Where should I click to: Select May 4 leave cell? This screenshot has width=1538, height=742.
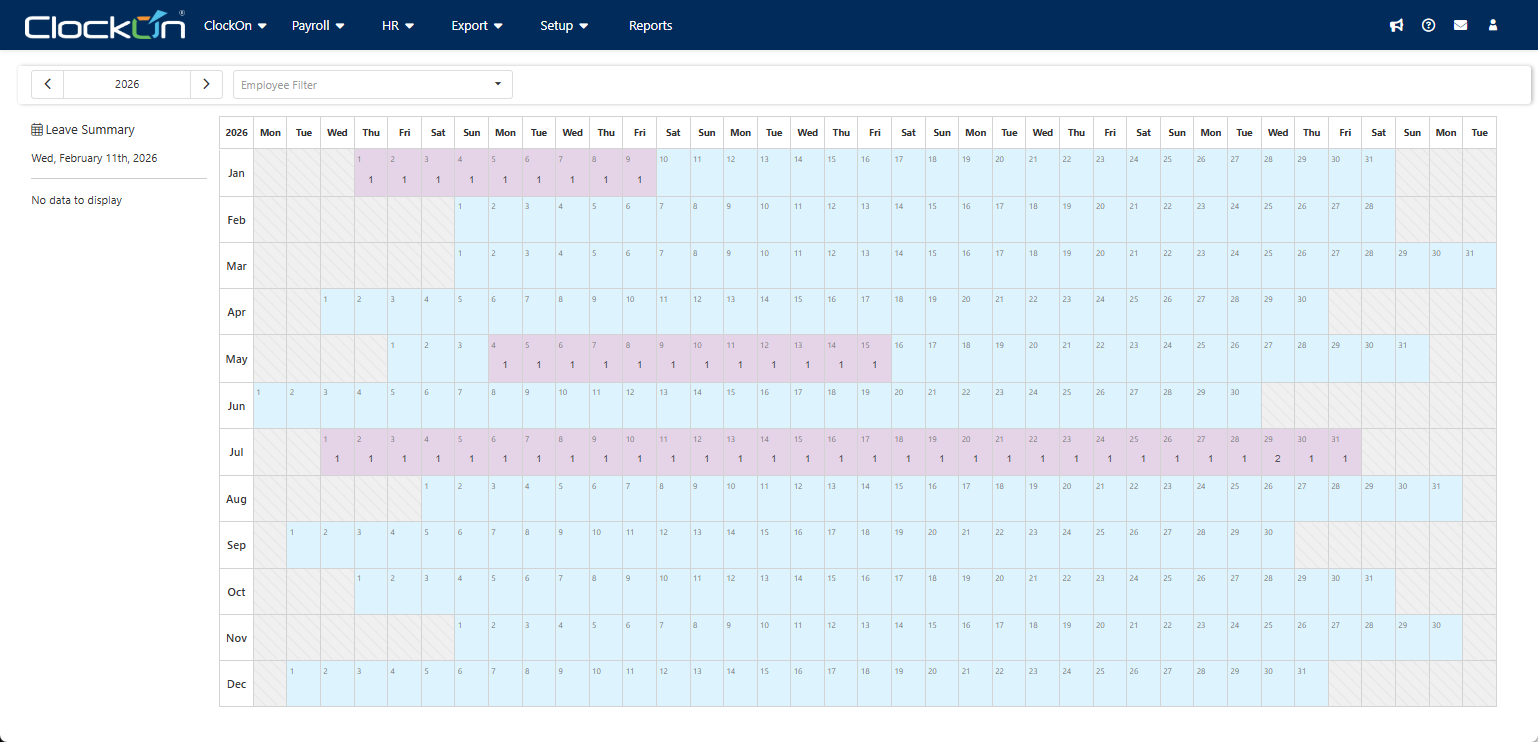(506, 359)
